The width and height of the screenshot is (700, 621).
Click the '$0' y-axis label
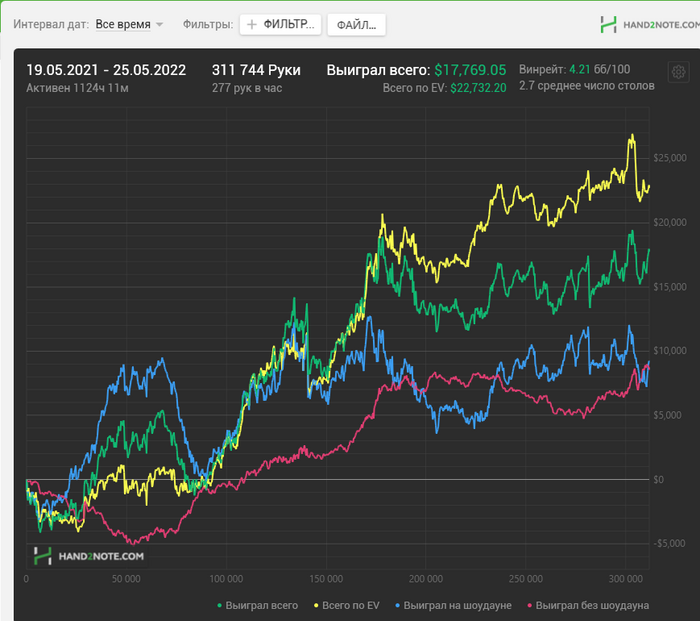pos(658,479)
